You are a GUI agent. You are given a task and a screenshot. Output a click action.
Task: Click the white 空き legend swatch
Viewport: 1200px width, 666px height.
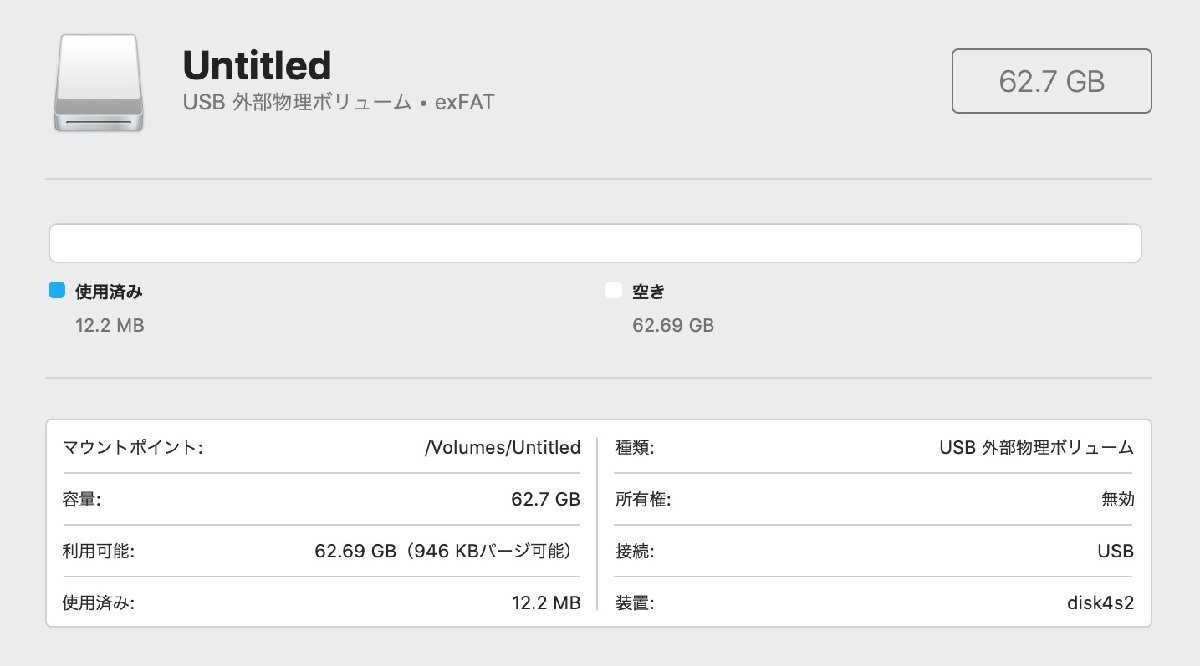pyautogui.click(x=613, y=291)
